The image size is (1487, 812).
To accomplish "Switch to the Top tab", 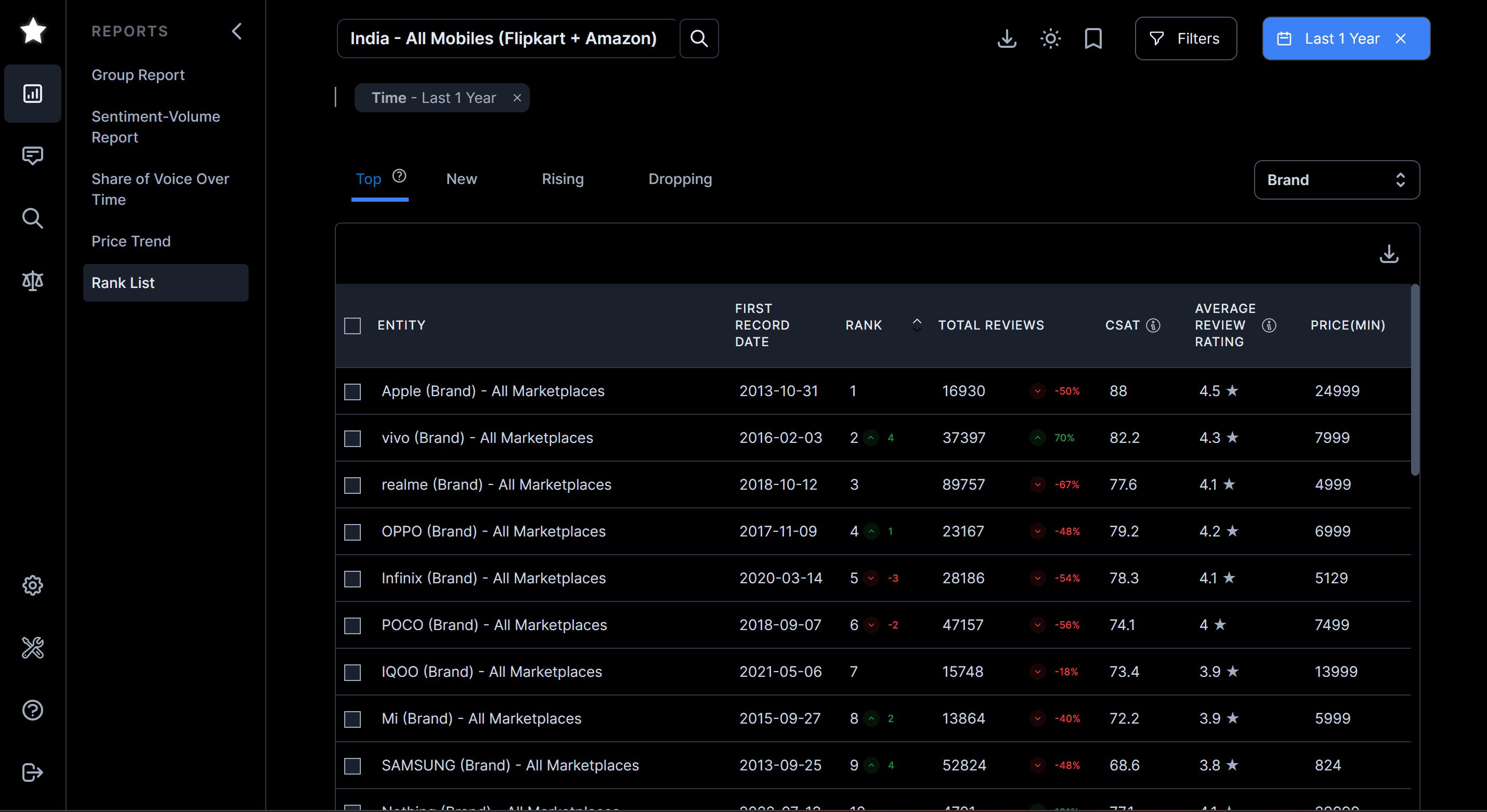I will pyautogui.click(x=368, y=179).
